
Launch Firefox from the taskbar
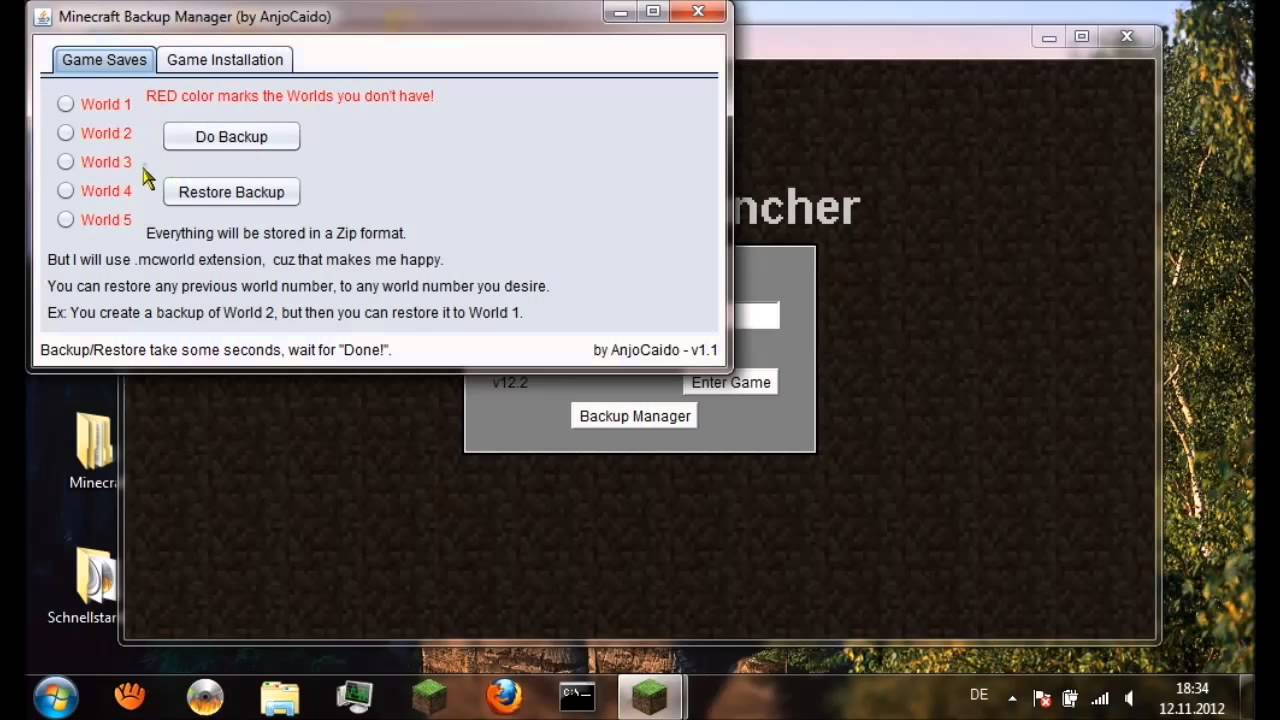tap(504, 696)
